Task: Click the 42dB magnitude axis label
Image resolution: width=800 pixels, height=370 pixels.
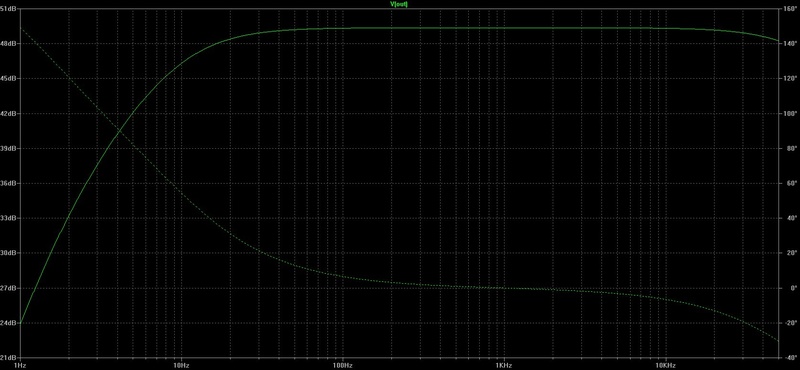Action: [x=9, y=113]
